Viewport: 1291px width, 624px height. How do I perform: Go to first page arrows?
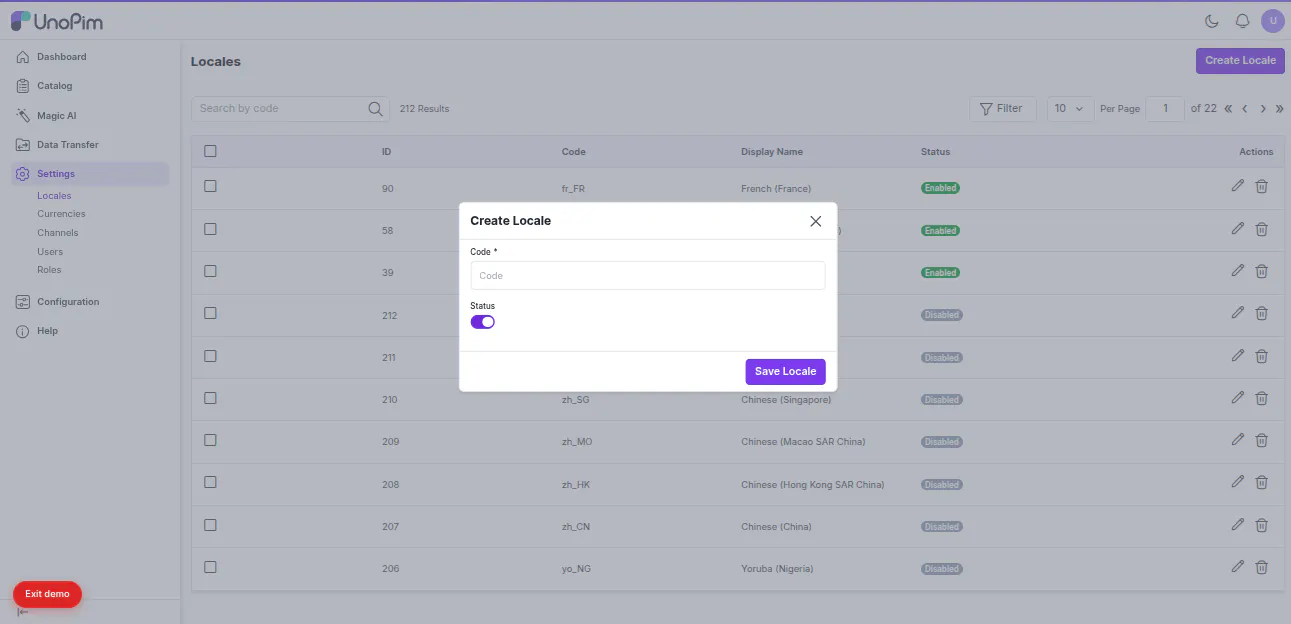pos(1228,109)
